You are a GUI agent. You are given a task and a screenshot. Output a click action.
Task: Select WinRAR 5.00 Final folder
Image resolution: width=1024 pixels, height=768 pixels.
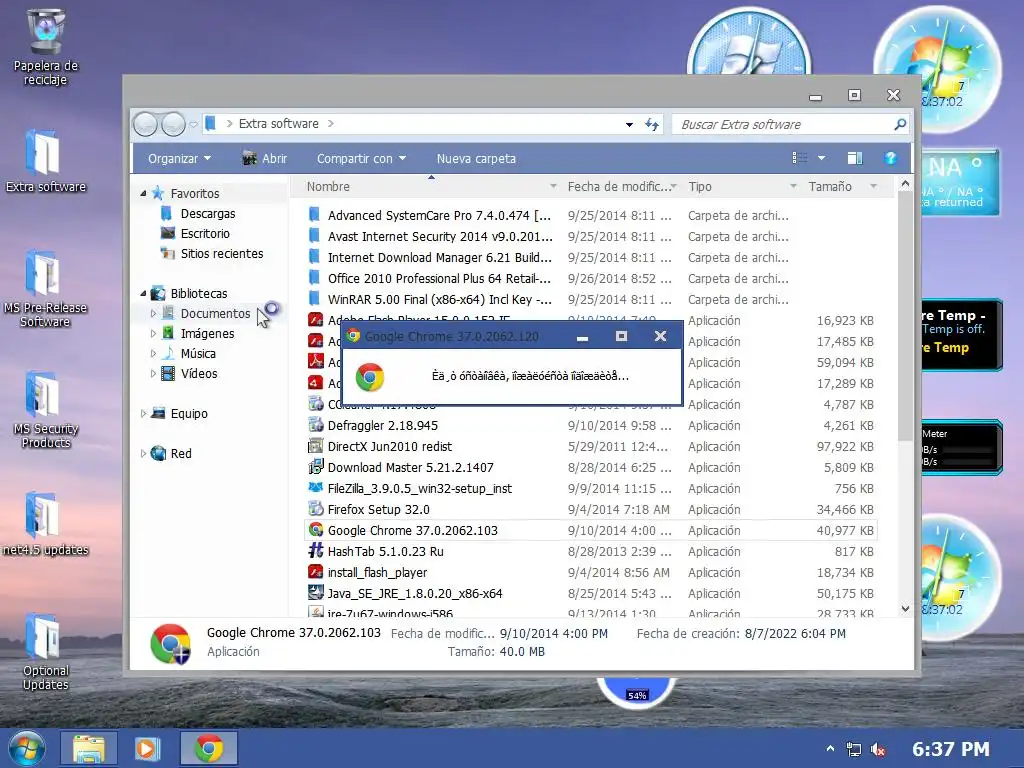pos(440,299)
